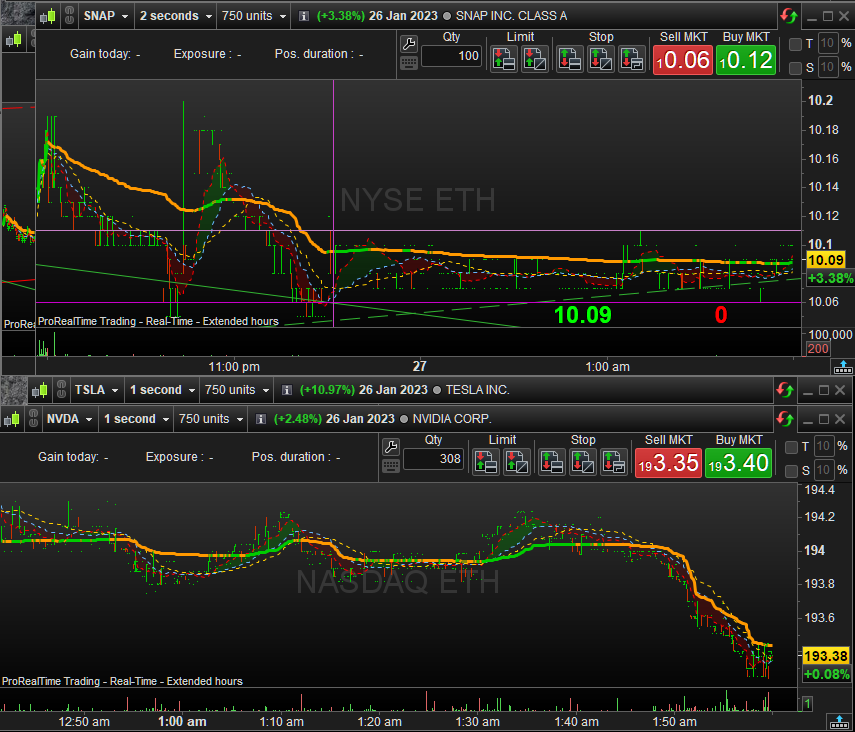
Task: Click third Stop order icon in NVDA panel
Action: point(613,462)
